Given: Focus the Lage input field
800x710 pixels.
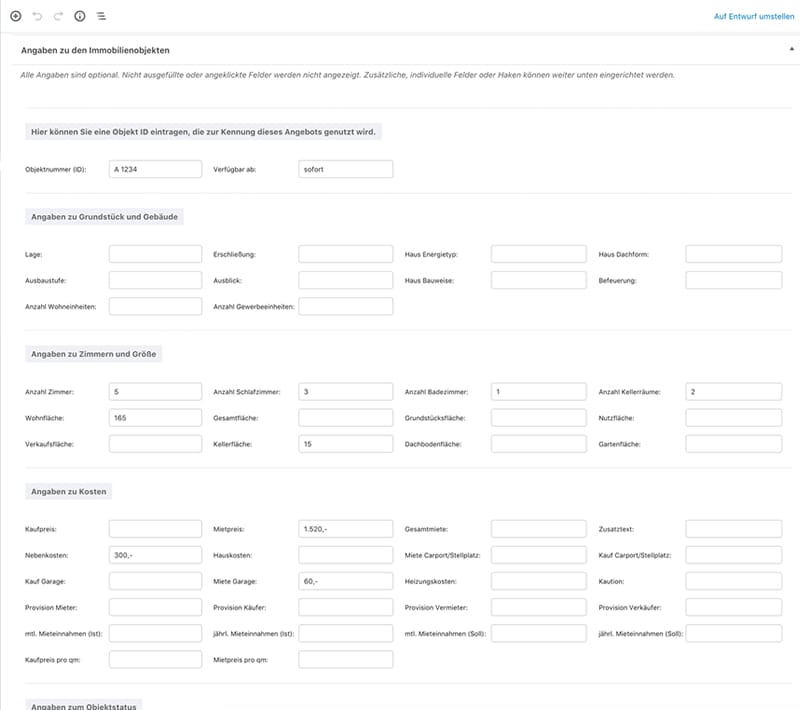Looking at the screenshot, I should click(x=155, y=254).
